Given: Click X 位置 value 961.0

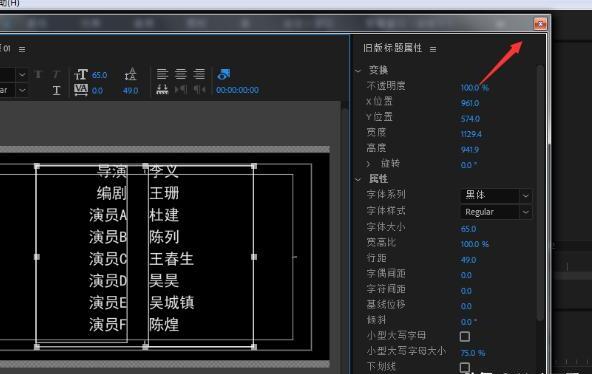Looking at the screenshot, I should 470,103.
